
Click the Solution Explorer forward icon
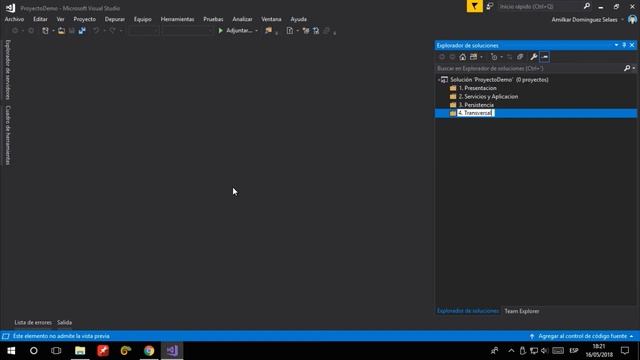point(452,57)
